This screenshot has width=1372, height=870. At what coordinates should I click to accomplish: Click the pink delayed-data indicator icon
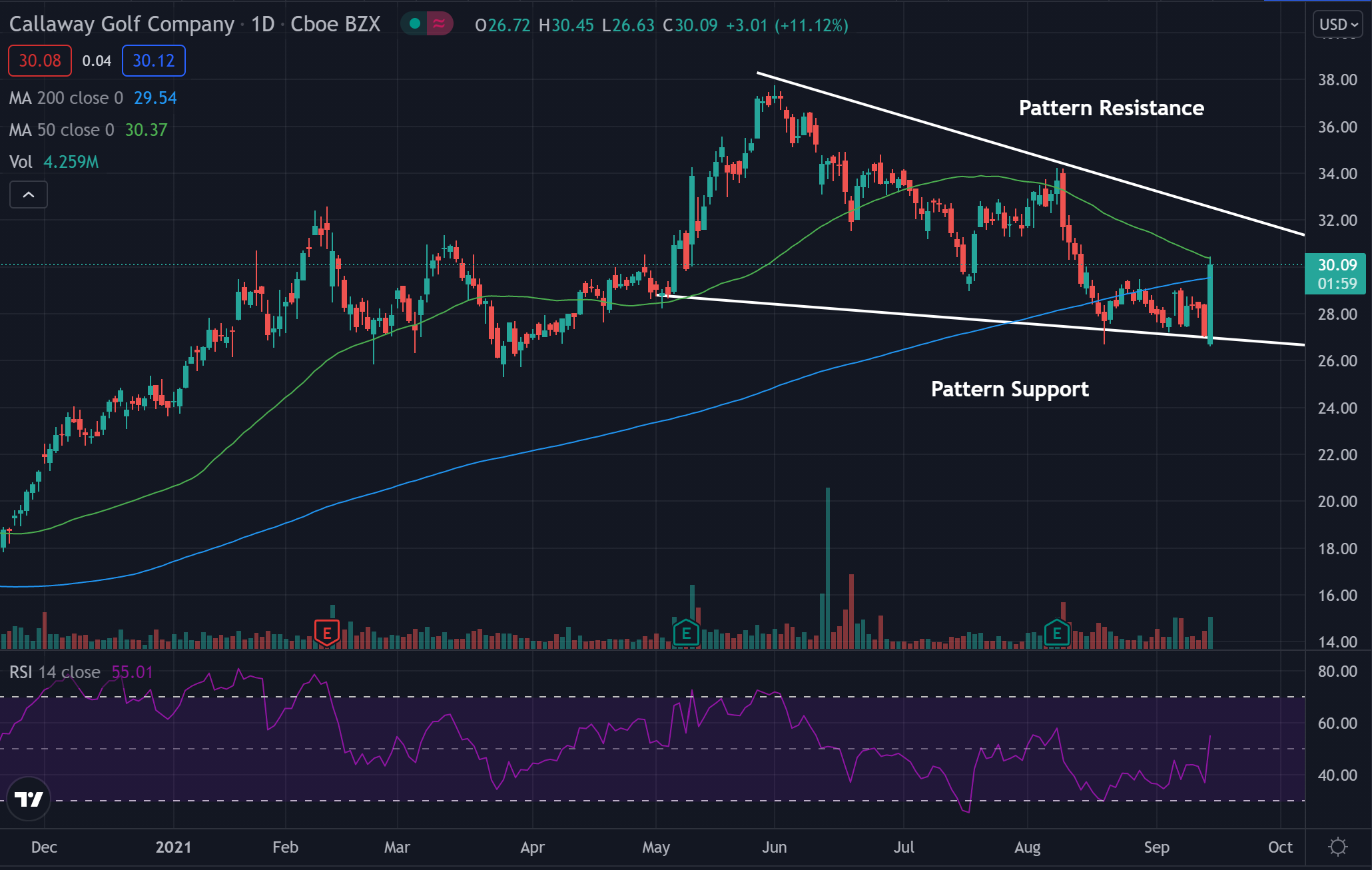coord(439,24)
